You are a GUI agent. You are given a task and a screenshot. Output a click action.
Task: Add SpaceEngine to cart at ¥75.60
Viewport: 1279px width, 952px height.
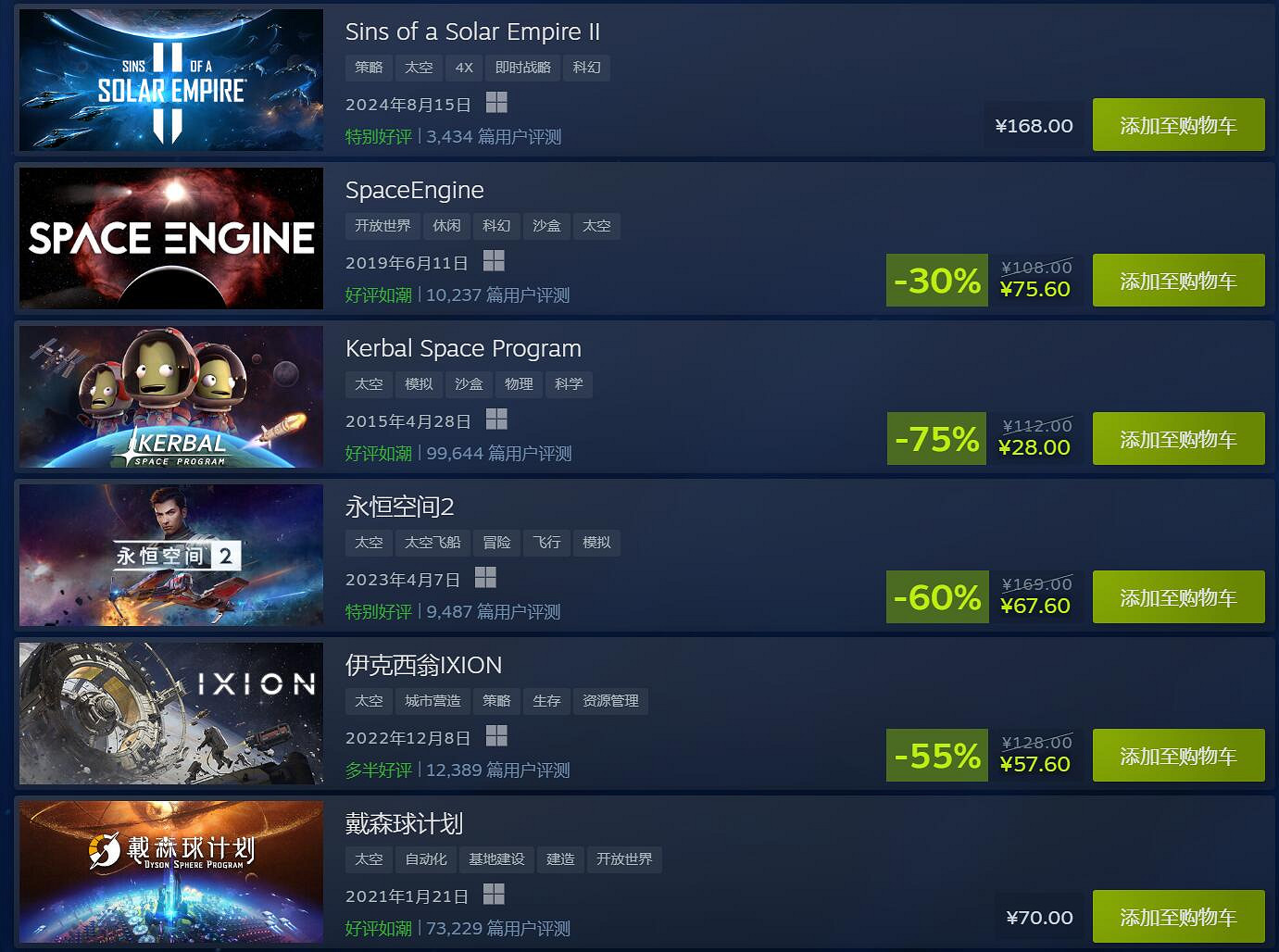1178,281
